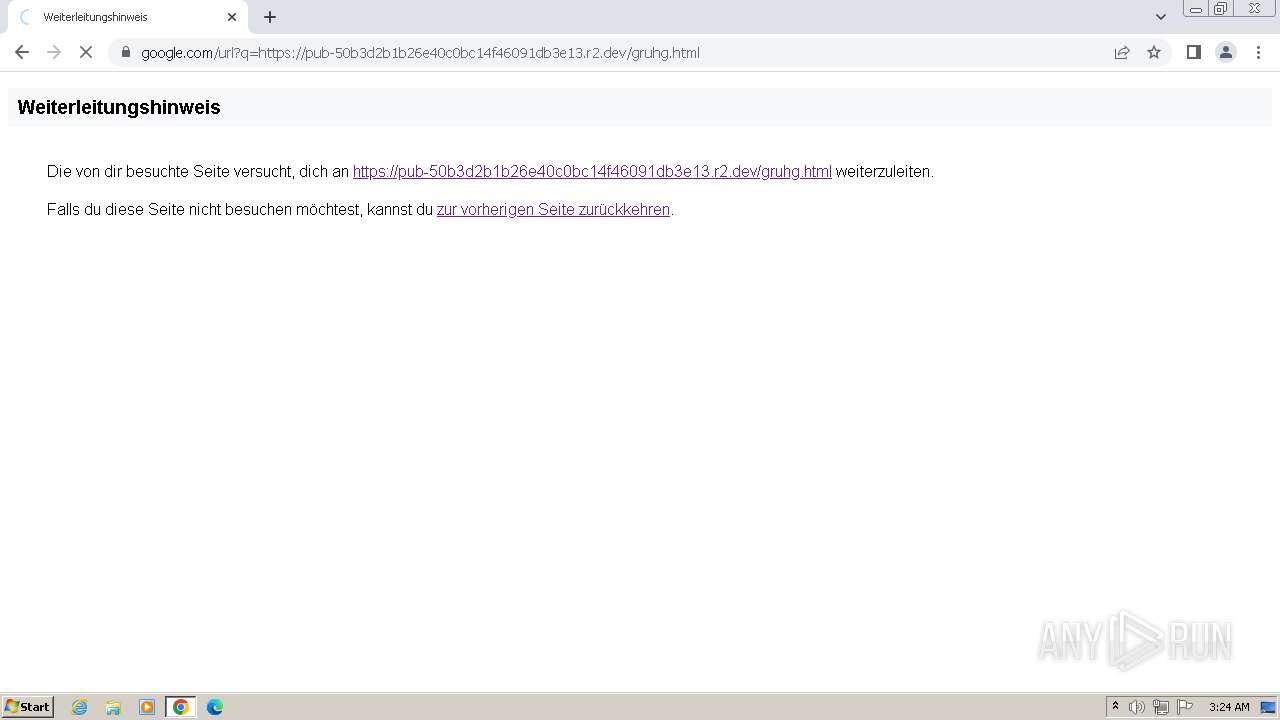Open Chrome's three-dot menu

(1258, 52)
